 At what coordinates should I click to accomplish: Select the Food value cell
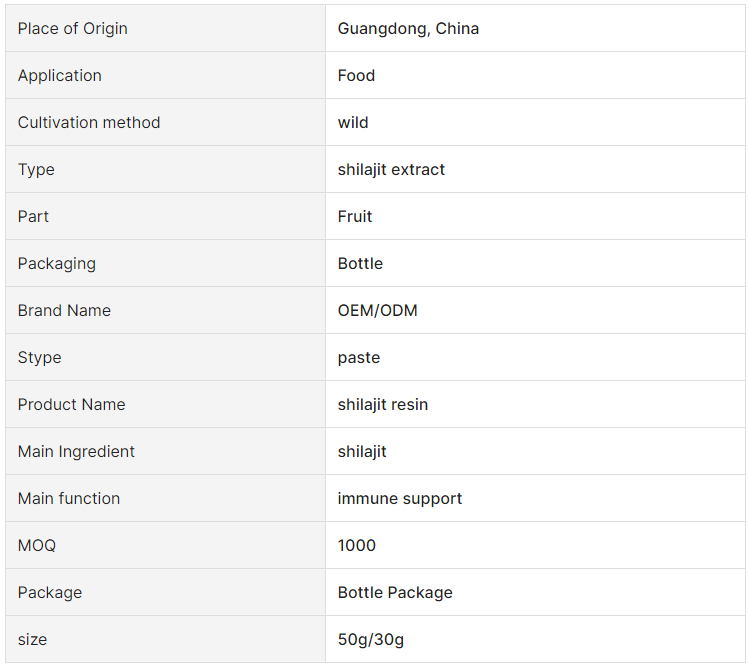535,76
